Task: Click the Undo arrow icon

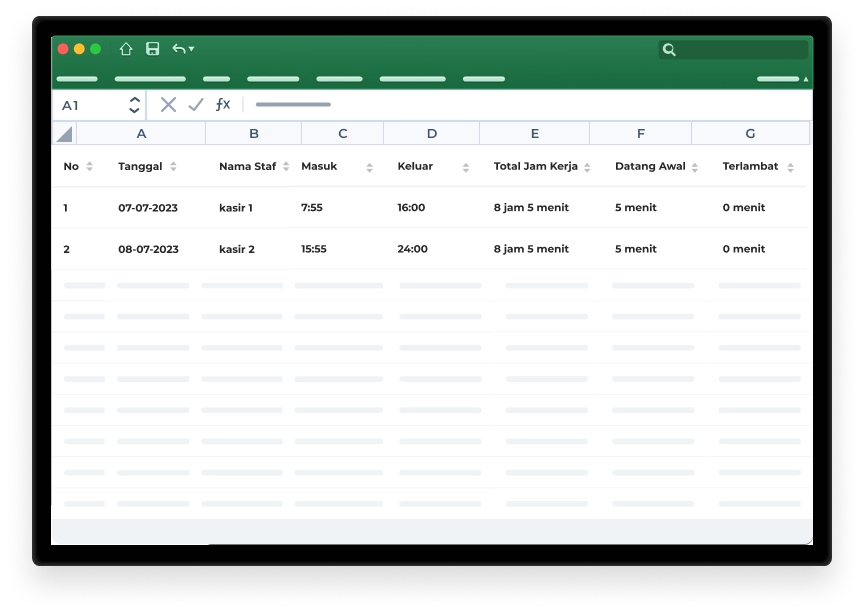Action: click(178, 49)
